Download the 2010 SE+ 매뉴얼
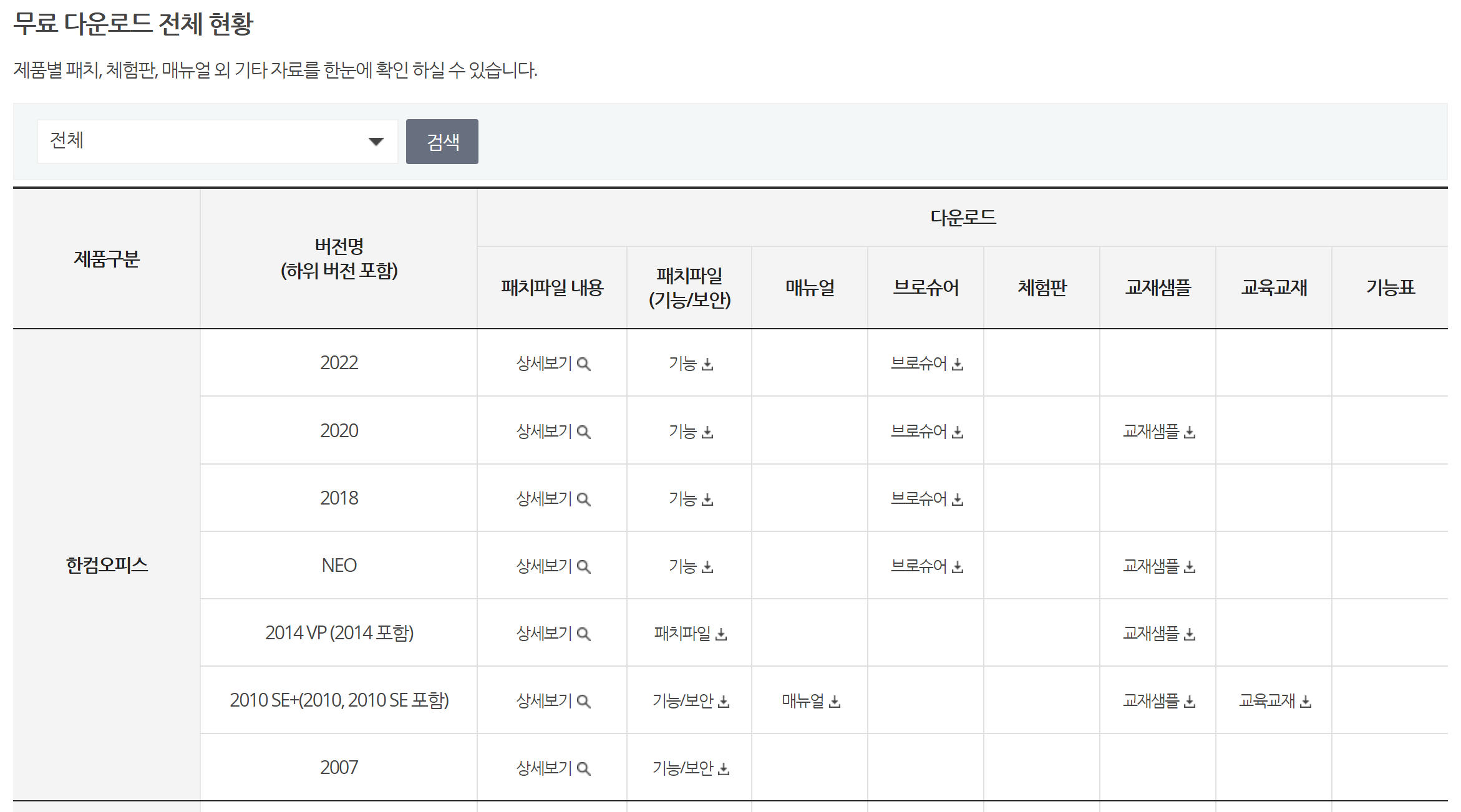 coord(810,701)
